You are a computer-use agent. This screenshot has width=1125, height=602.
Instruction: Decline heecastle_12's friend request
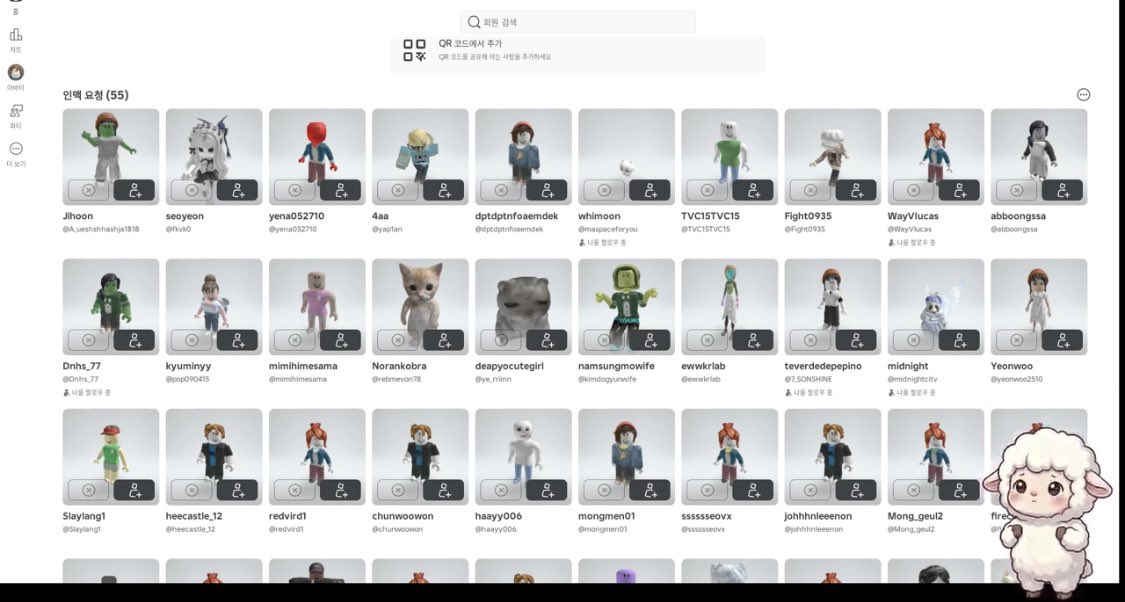pos(192,490)
